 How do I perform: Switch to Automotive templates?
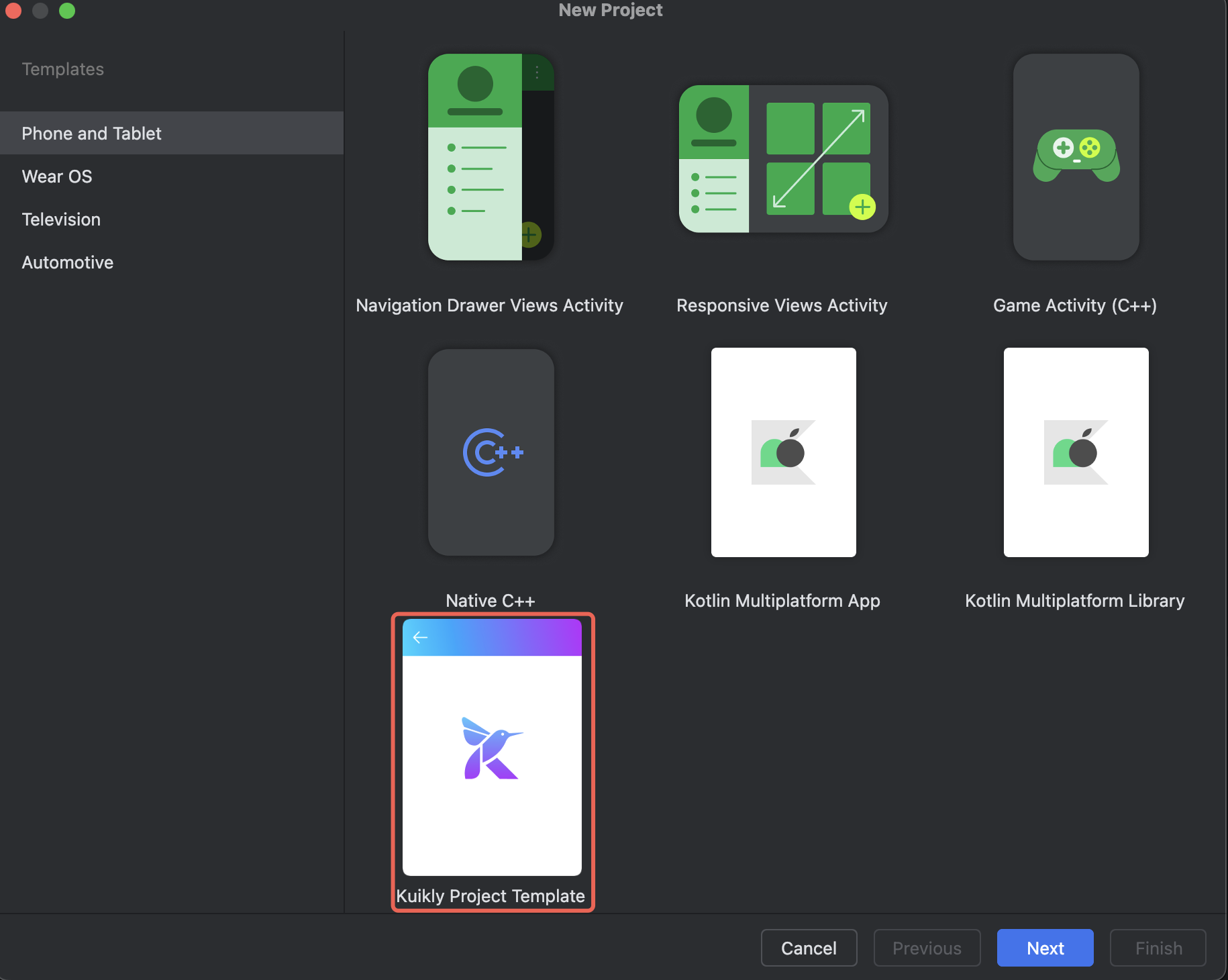[x=172, y=262]
